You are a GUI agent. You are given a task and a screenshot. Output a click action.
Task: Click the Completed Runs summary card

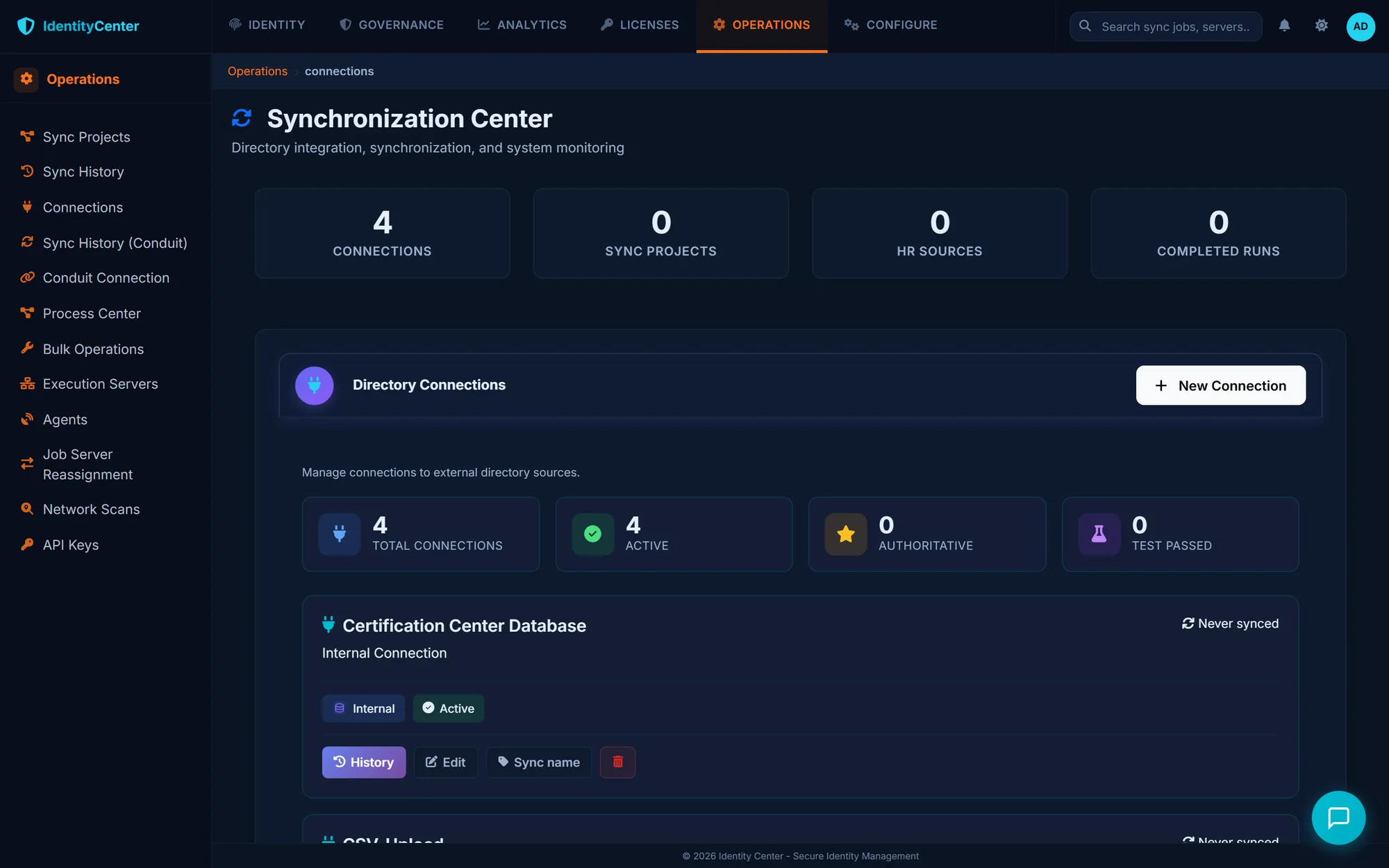pos(1218,233)
